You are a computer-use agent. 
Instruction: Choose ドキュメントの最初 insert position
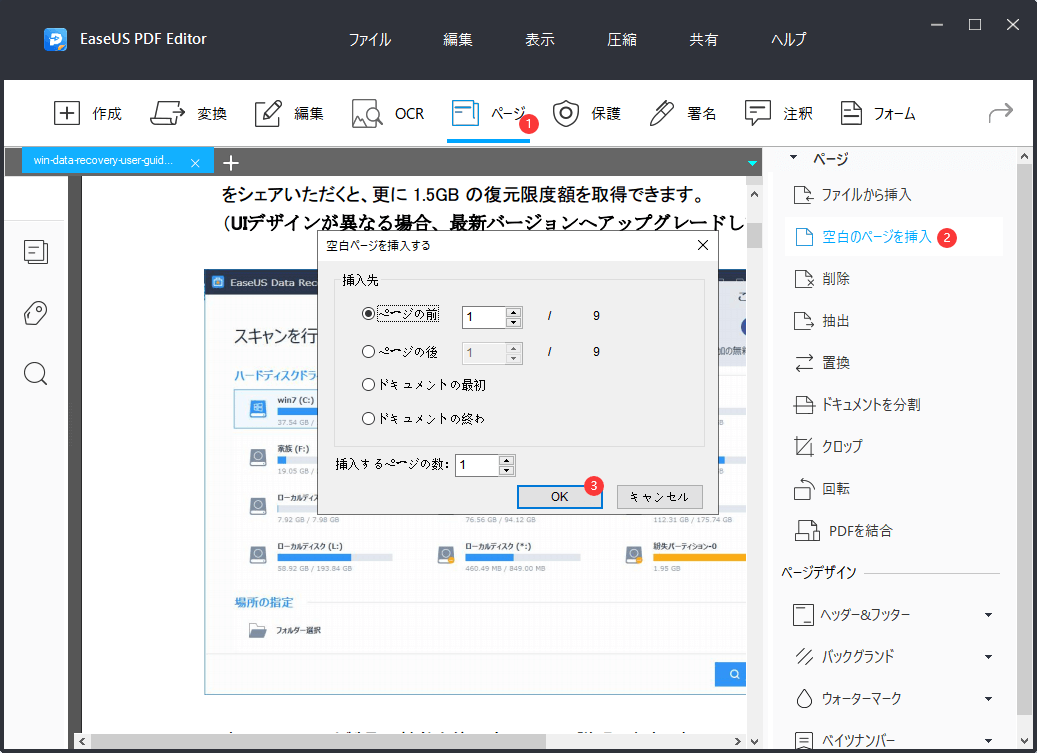[x=369, y=386]
